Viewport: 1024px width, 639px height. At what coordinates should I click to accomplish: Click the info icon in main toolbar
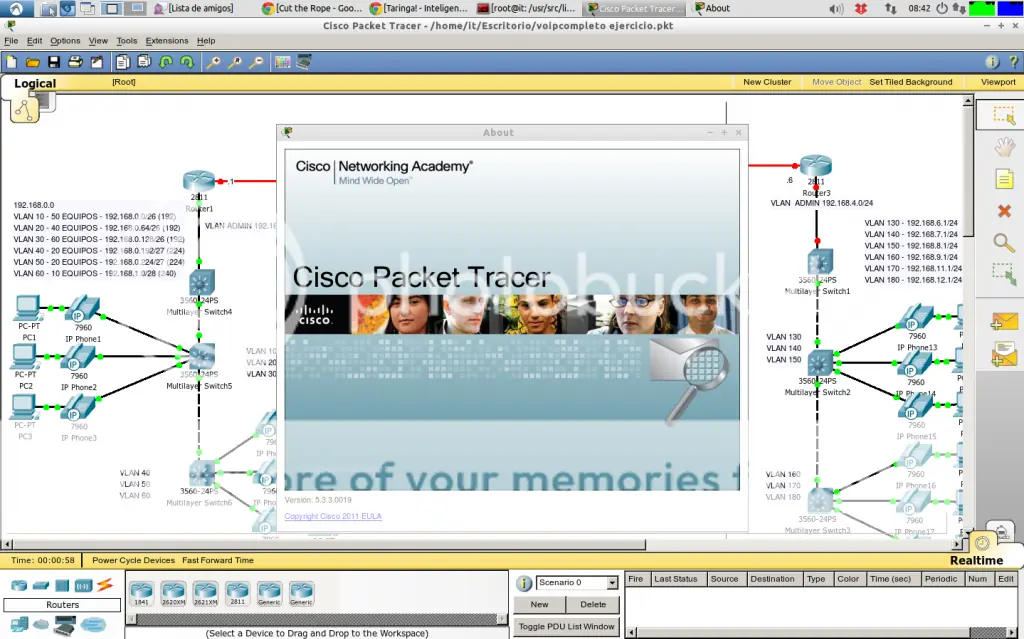click(x=992, y=62)
